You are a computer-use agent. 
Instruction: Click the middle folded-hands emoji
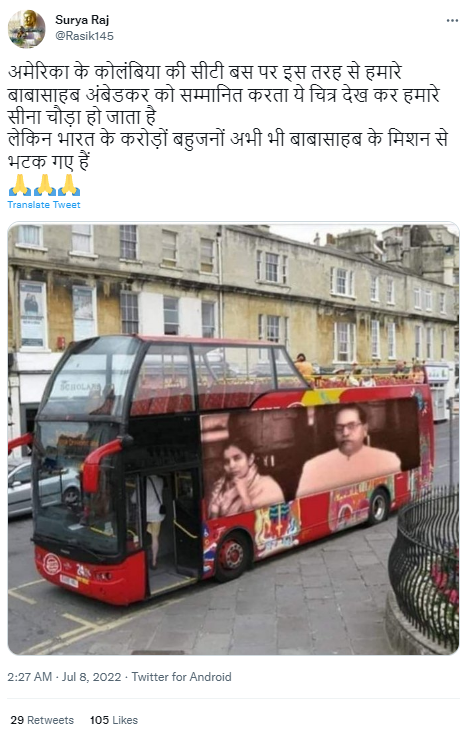coord(44,185)
